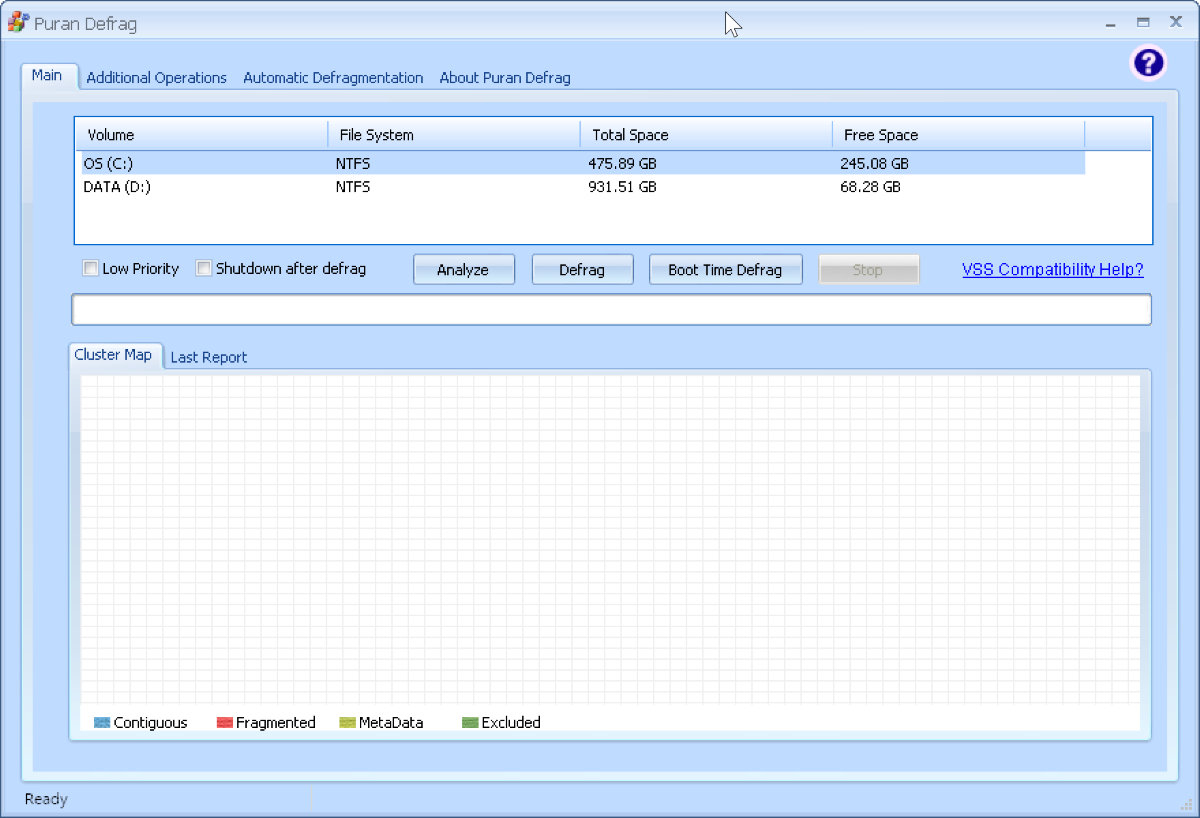Click the Contiguous blue legend swatch
This screenshot has width=1200, height=818.
point(101,722)
